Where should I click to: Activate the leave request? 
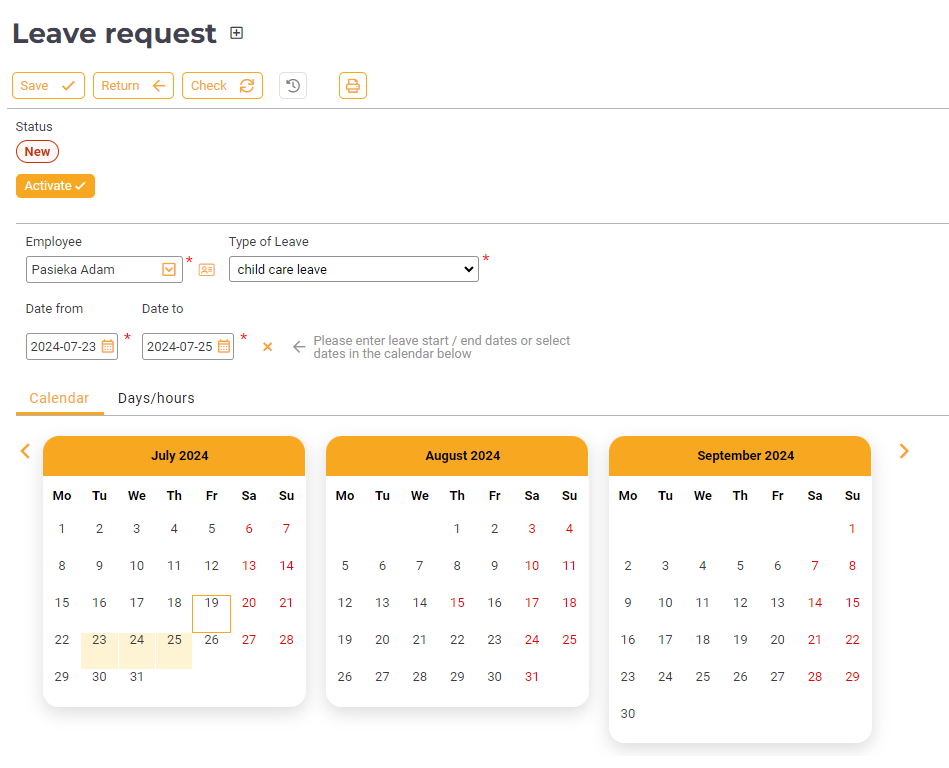pyautogui.click(x=55, y=186)
